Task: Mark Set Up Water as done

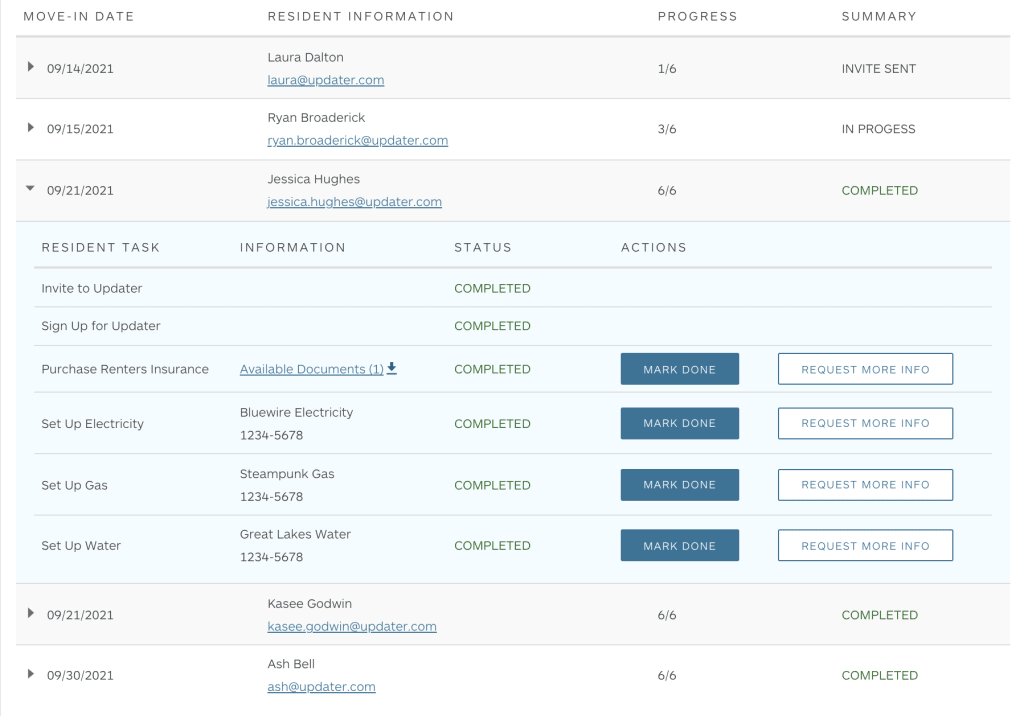Action: pos(679,545)
